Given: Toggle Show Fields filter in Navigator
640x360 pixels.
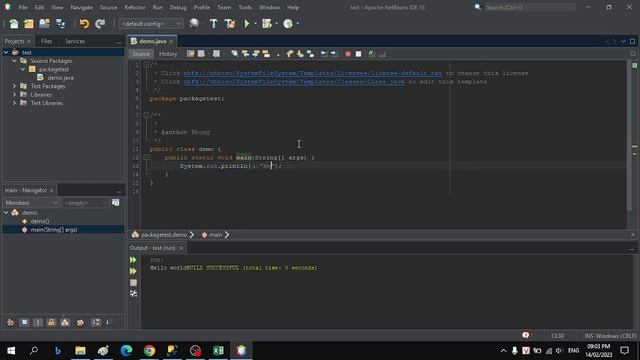Looking at the screenshot, I should 24,322.
